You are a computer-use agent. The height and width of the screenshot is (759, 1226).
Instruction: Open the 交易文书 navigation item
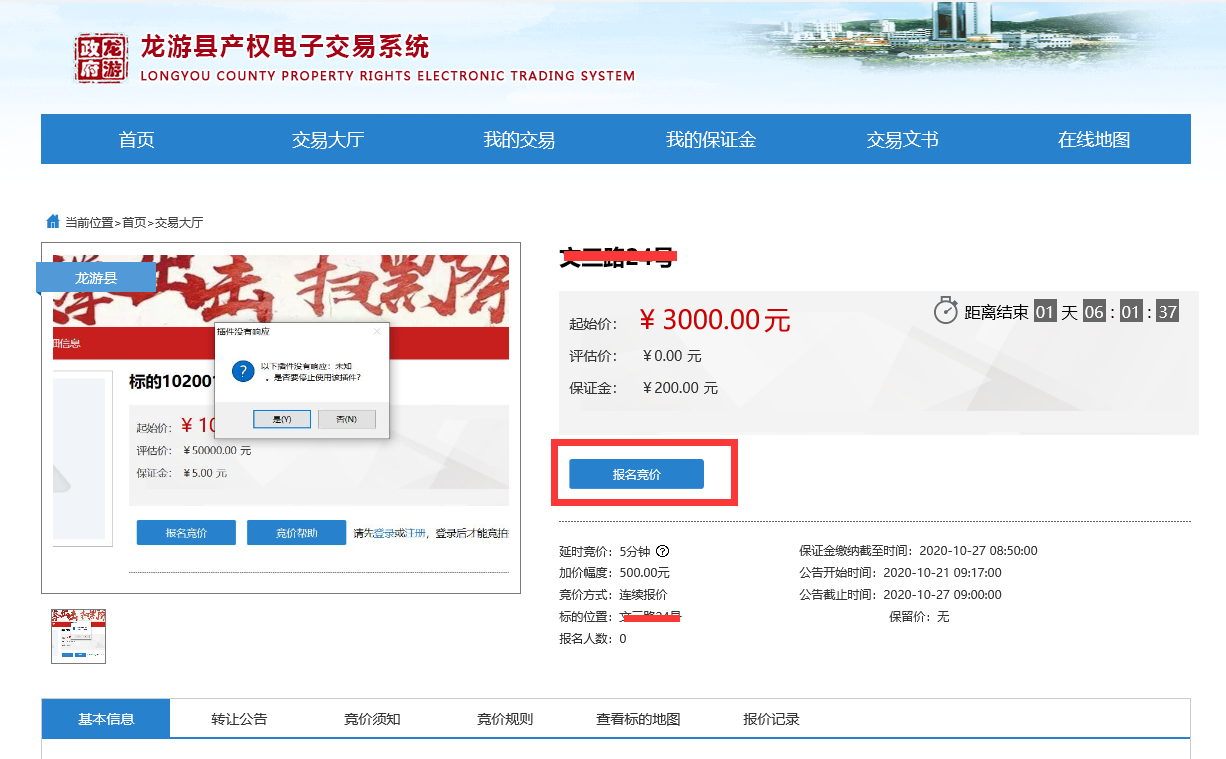coord(902,140)
